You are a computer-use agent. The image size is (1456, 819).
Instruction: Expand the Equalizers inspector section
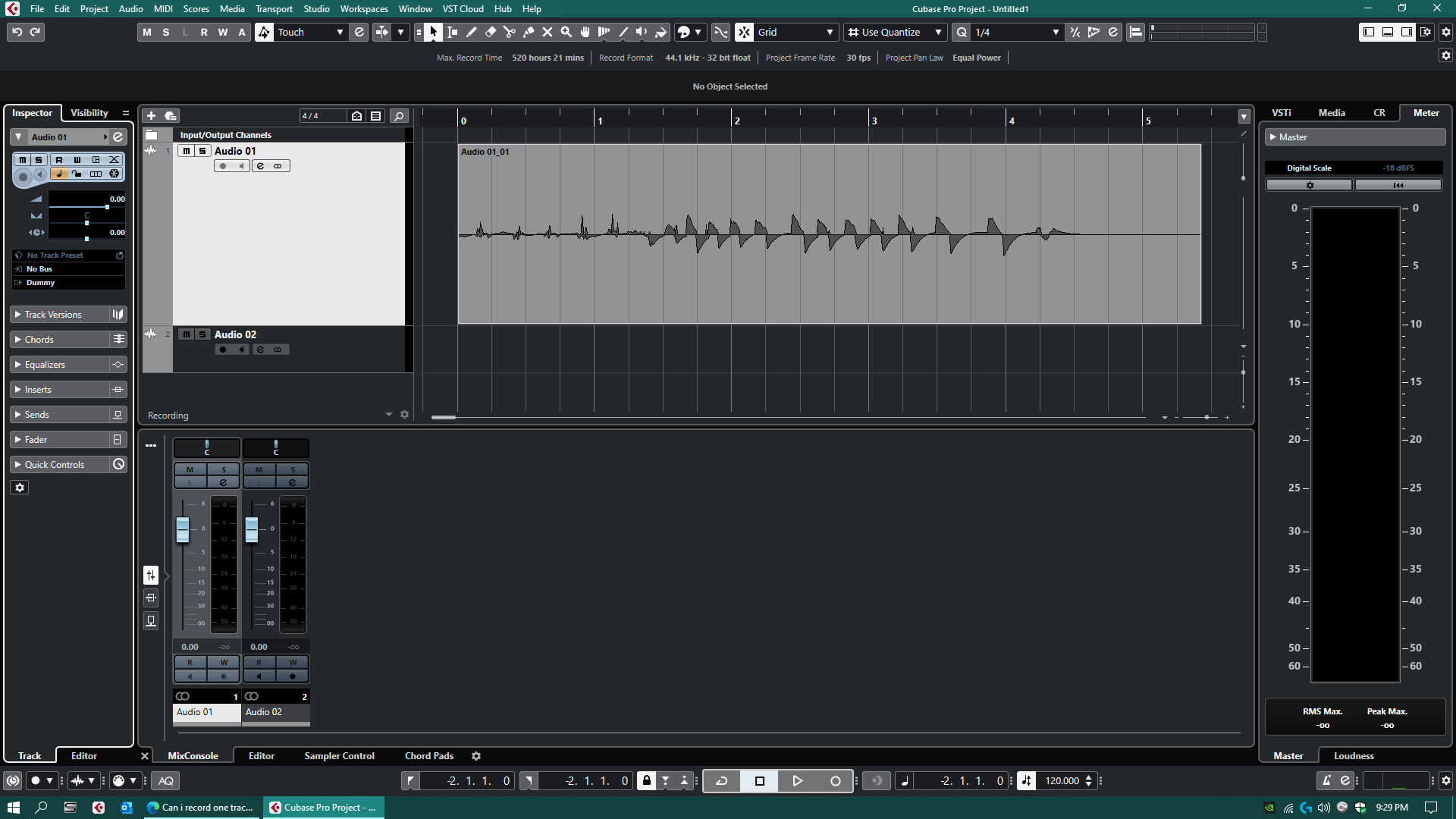(x=45, y=365)
